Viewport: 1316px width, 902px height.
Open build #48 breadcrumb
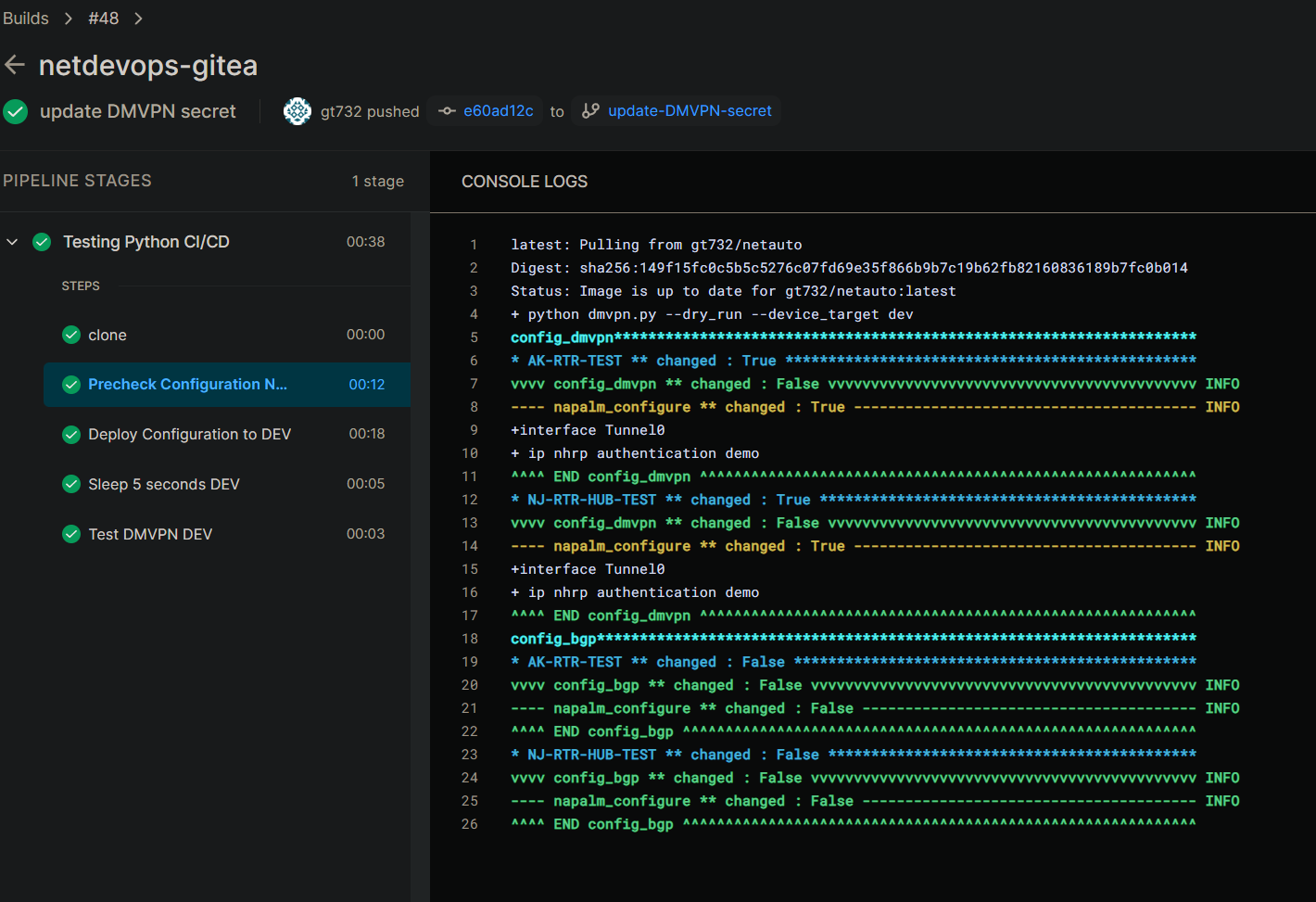point(103,19)
